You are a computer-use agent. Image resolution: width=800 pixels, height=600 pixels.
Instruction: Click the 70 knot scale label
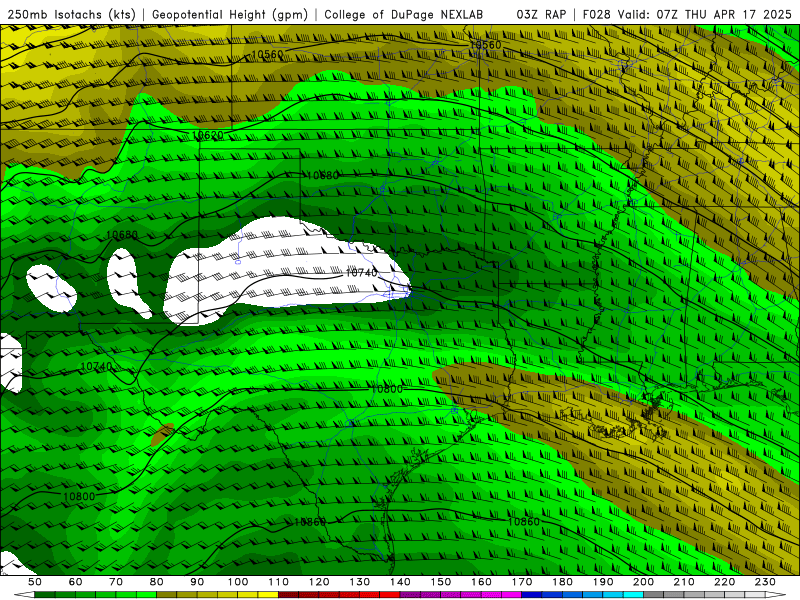(x=116, y=582)
